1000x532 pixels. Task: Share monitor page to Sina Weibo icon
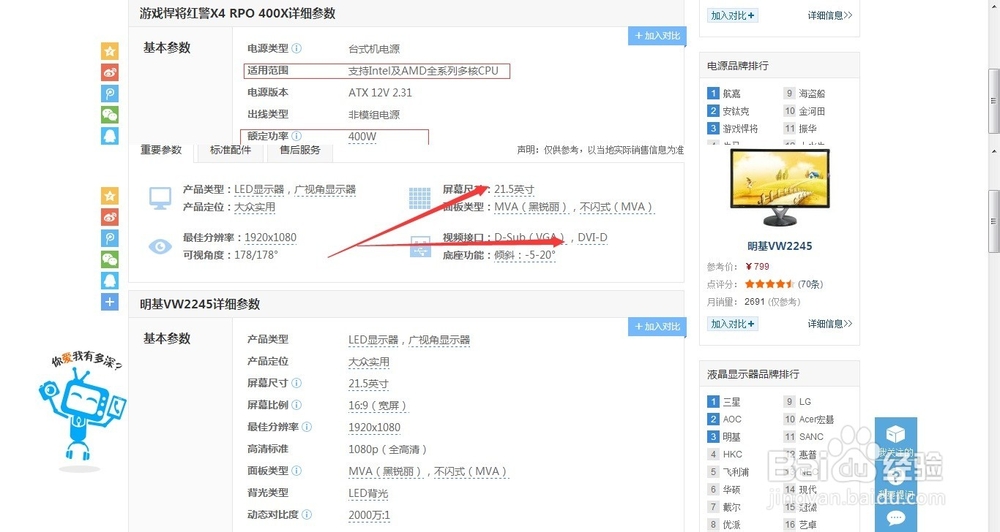click(110, 217)
